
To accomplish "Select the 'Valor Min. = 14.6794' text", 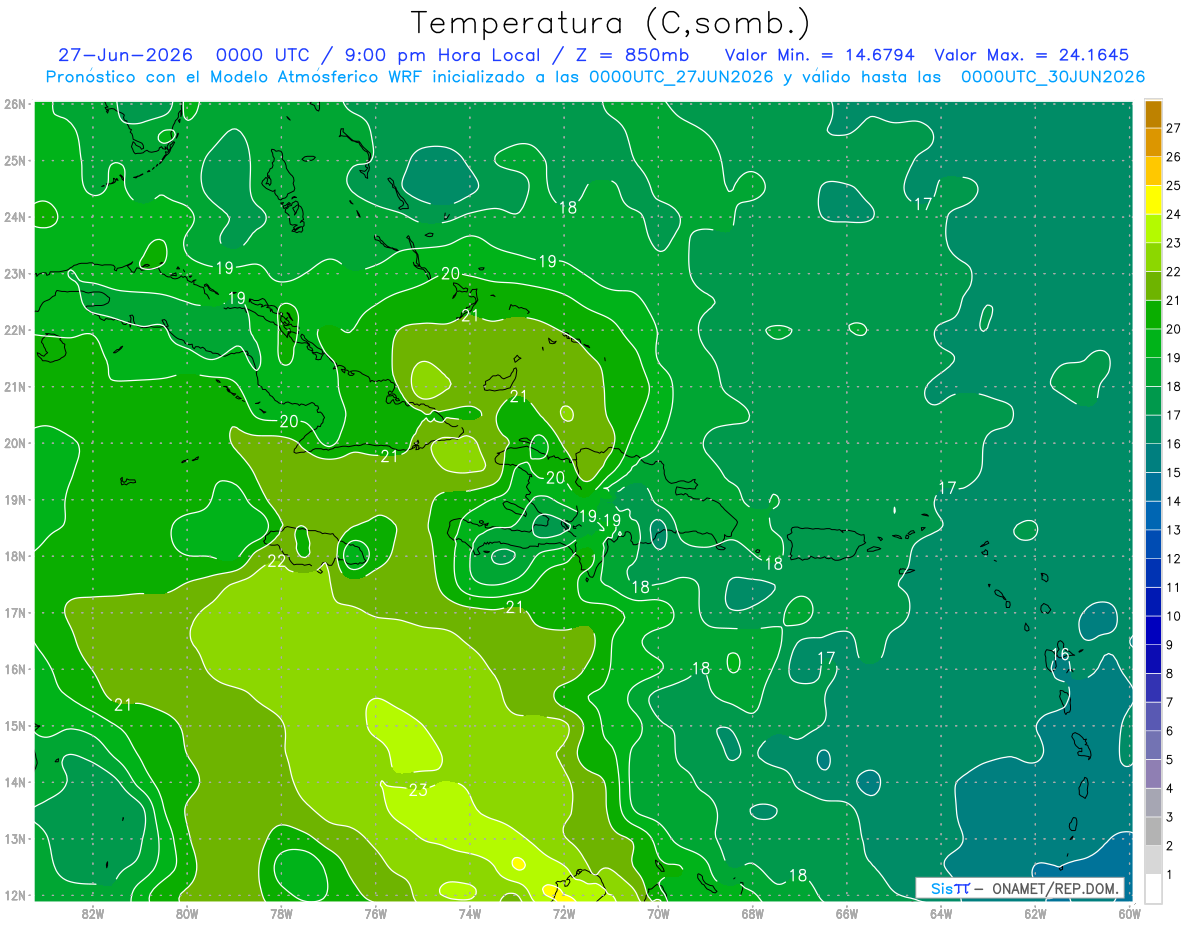I will pyautogui.click(x=819, y=55).
